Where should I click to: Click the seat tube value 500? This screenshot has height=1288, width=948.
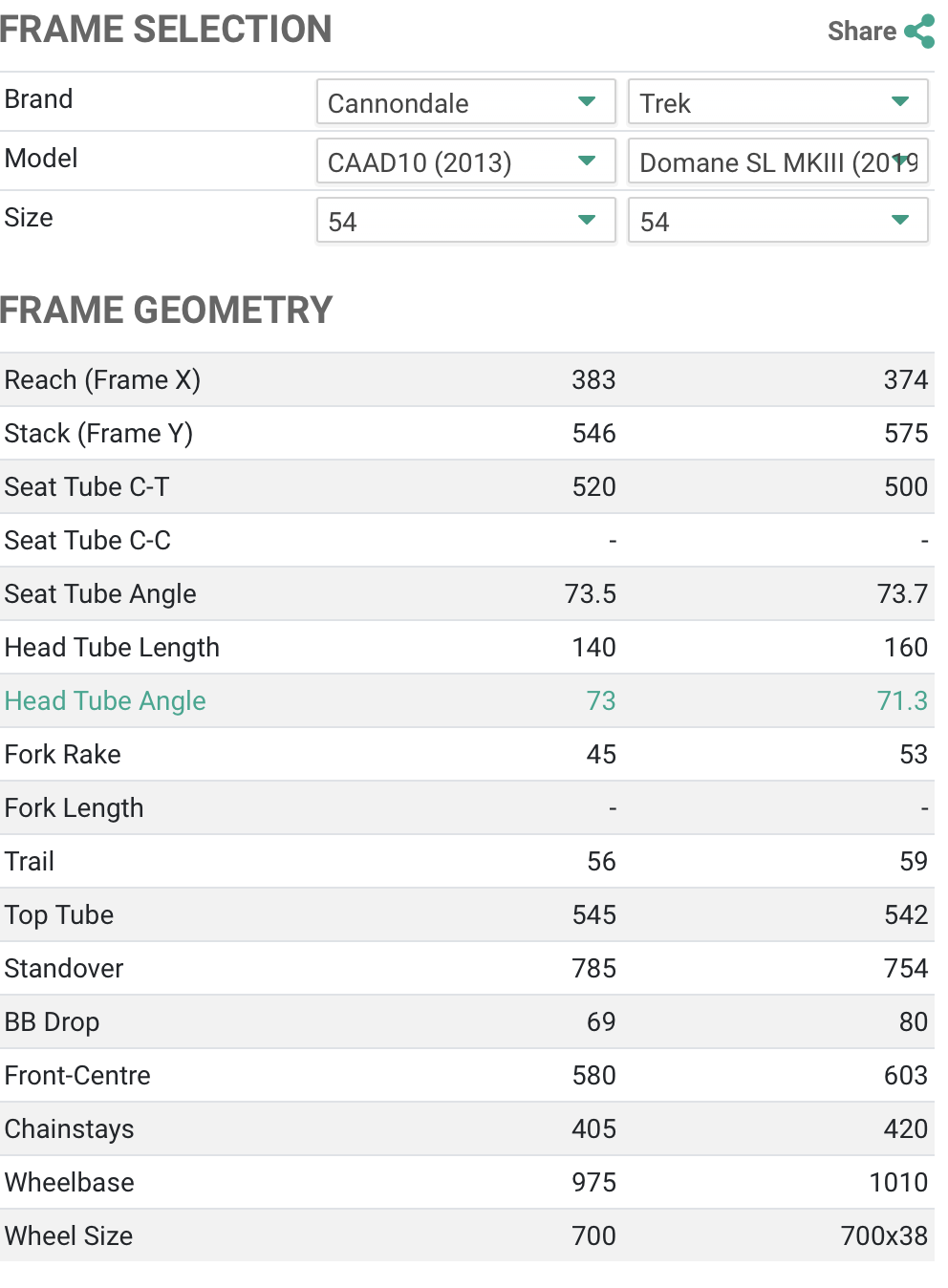coord(906,487)
